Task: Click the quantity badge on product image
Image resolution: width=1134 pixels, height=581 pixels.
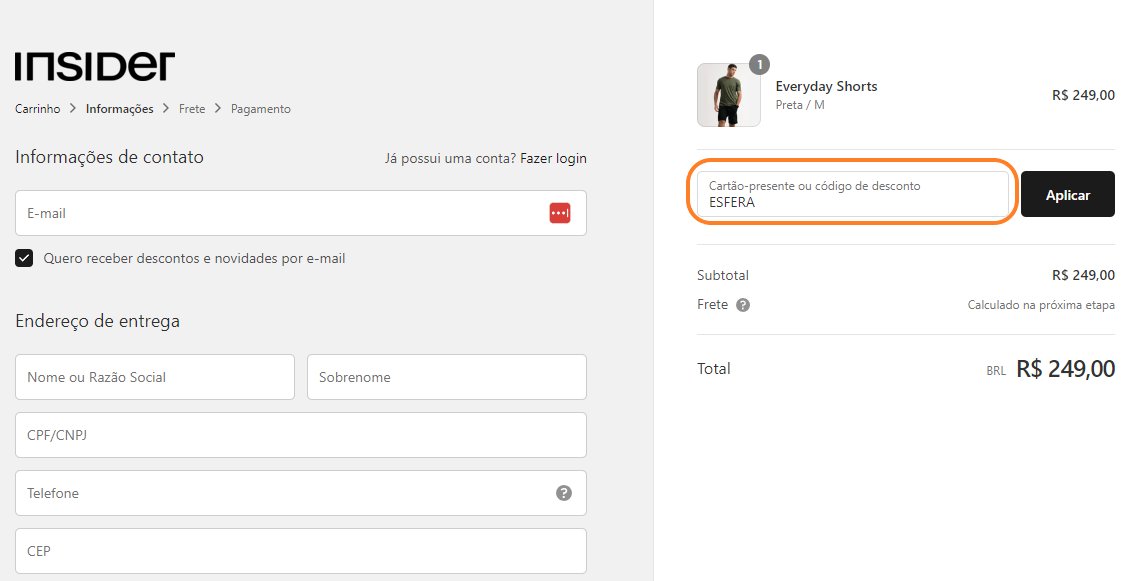Action: (759, 64)
